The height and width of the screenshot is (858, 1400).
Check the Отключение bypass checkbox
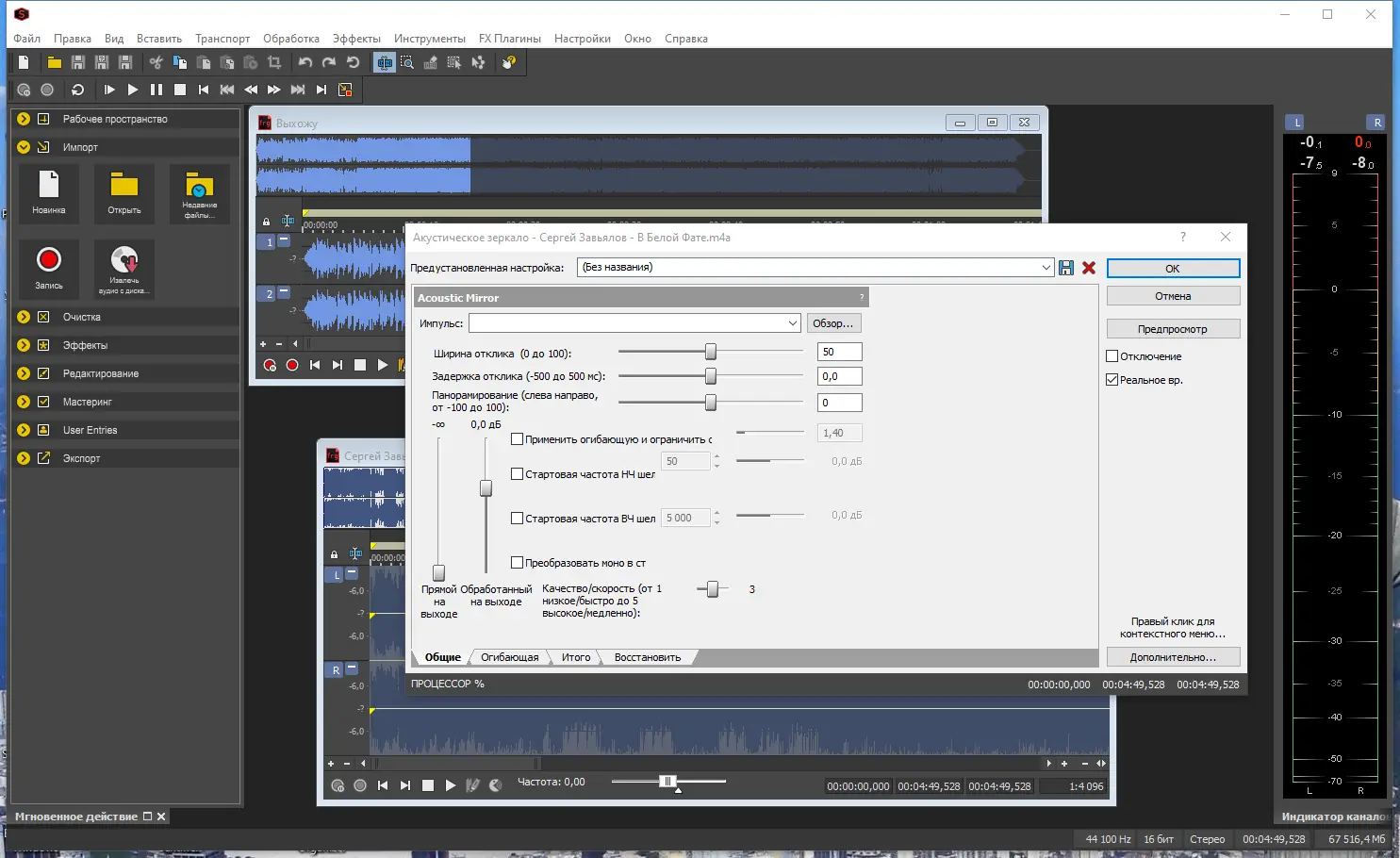(x=1112, y=356)
